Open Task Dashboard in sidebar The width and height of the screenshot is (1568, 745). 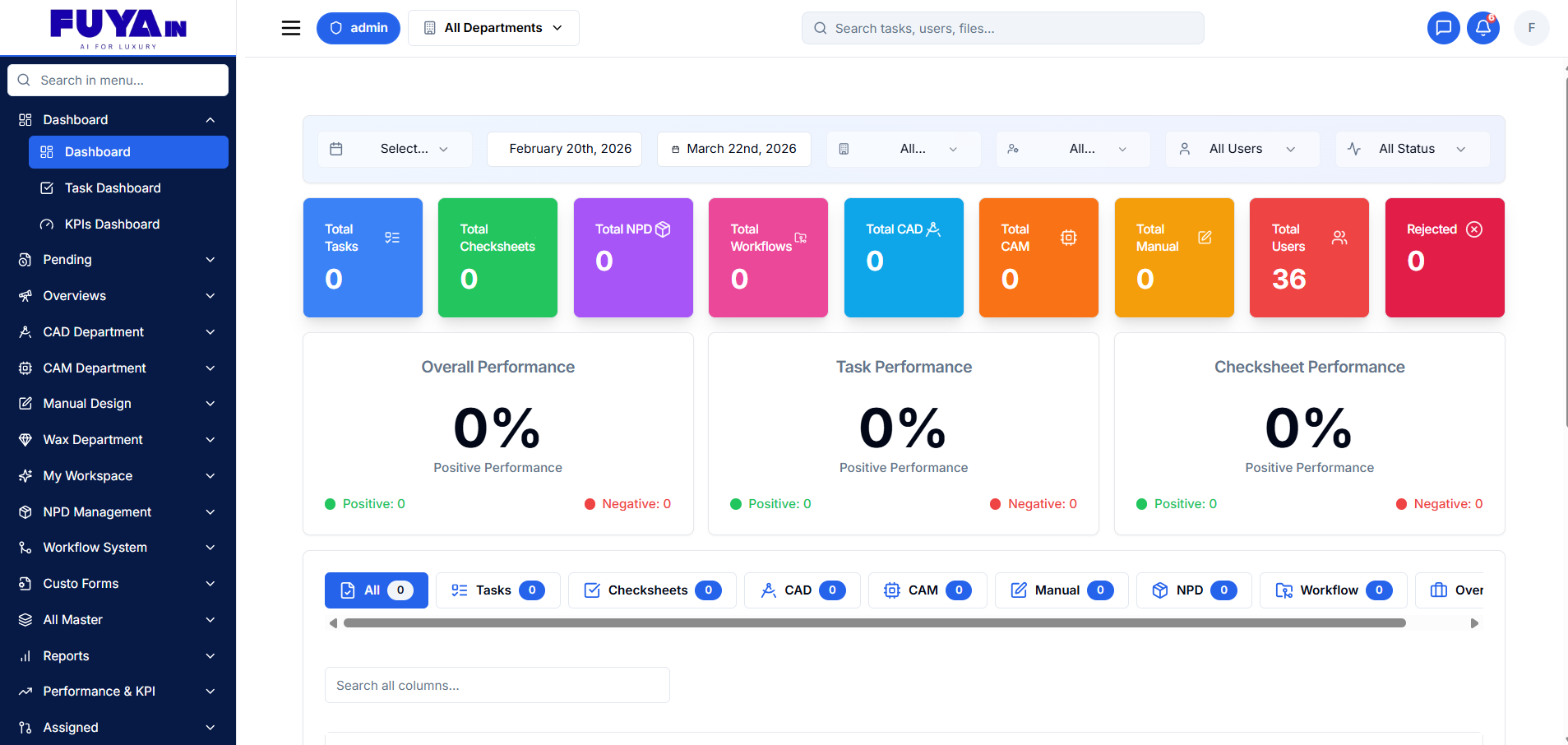coord(113,188)
